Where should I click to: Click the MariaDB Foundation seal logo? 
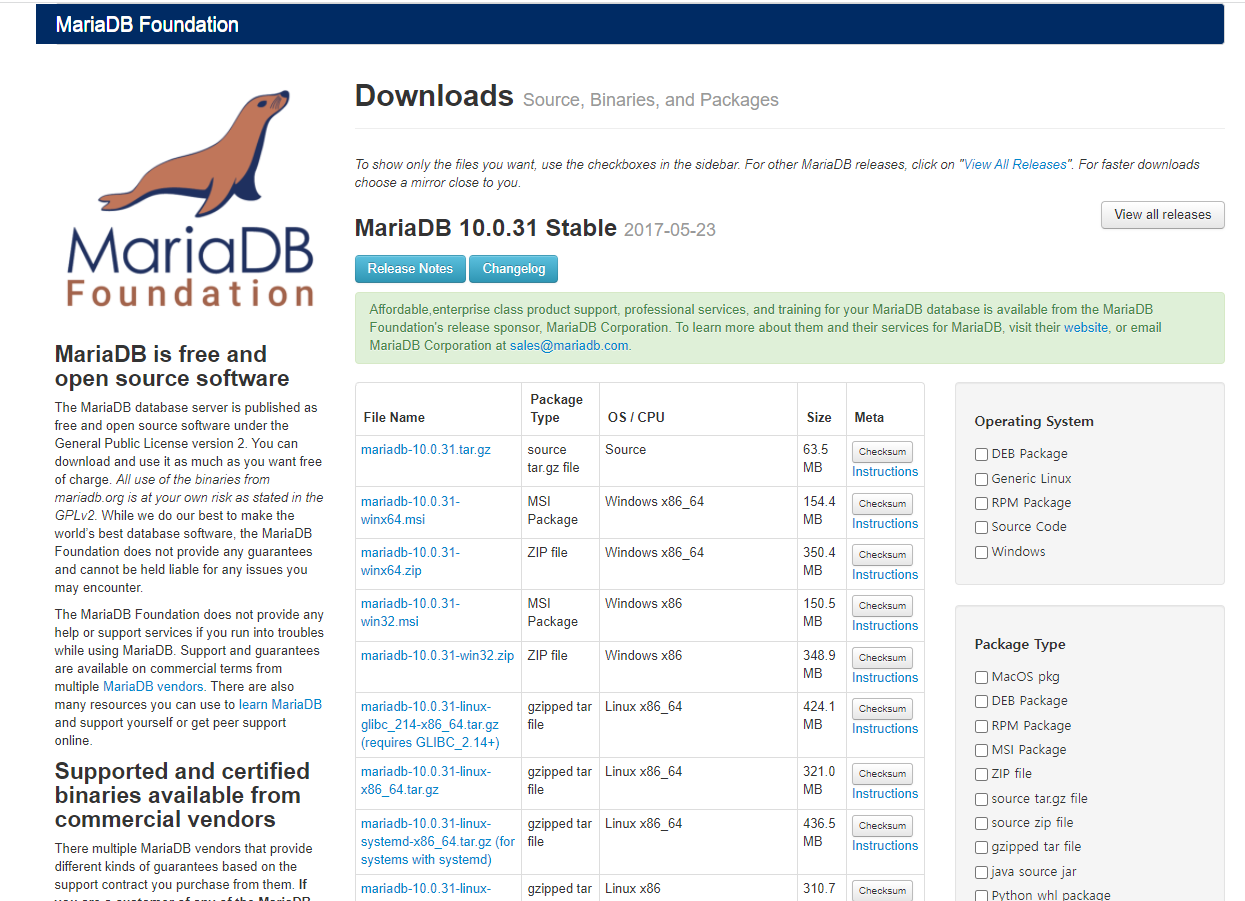coord(190,197)
